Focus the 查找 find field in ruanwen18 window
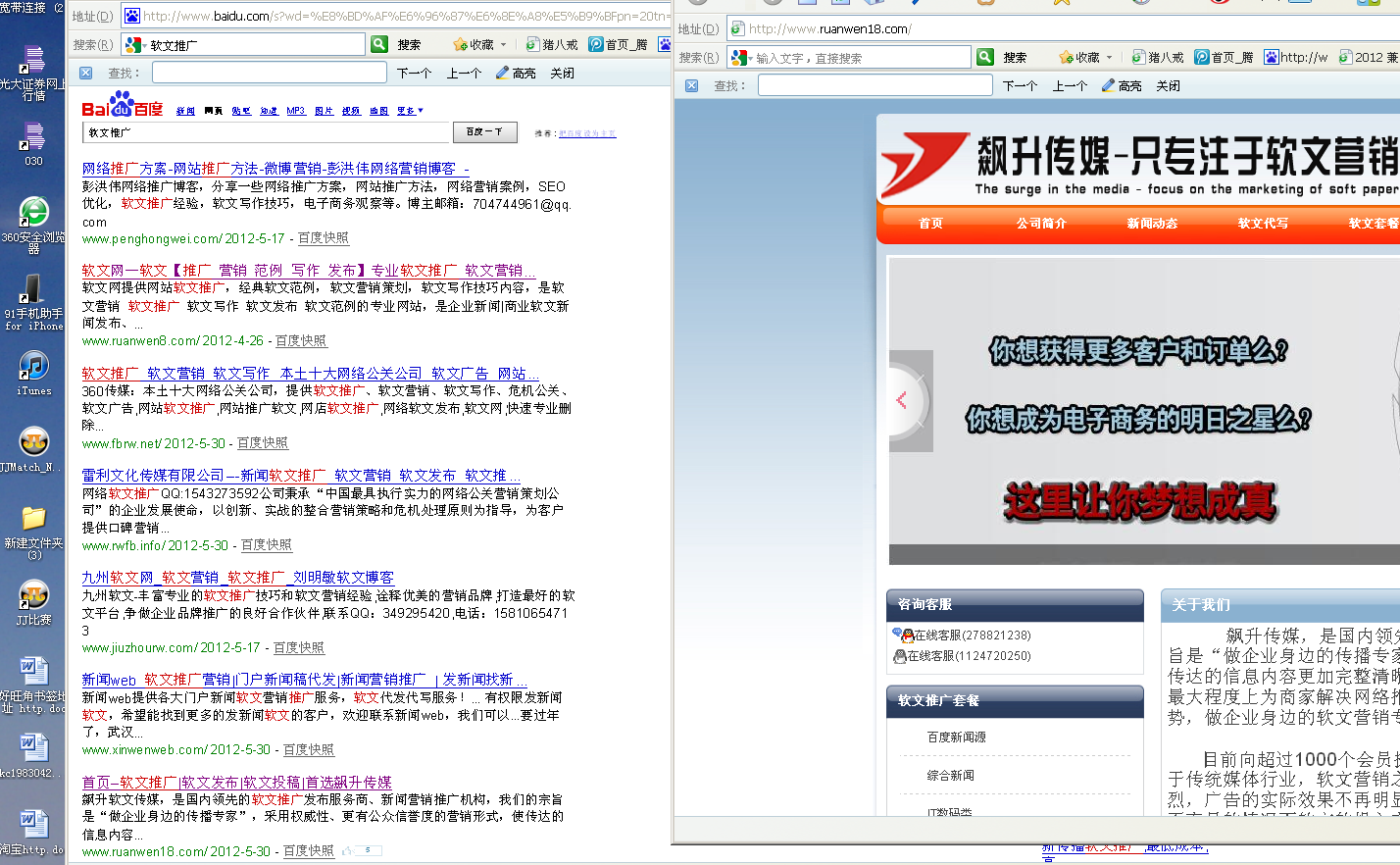 (875, 85)
